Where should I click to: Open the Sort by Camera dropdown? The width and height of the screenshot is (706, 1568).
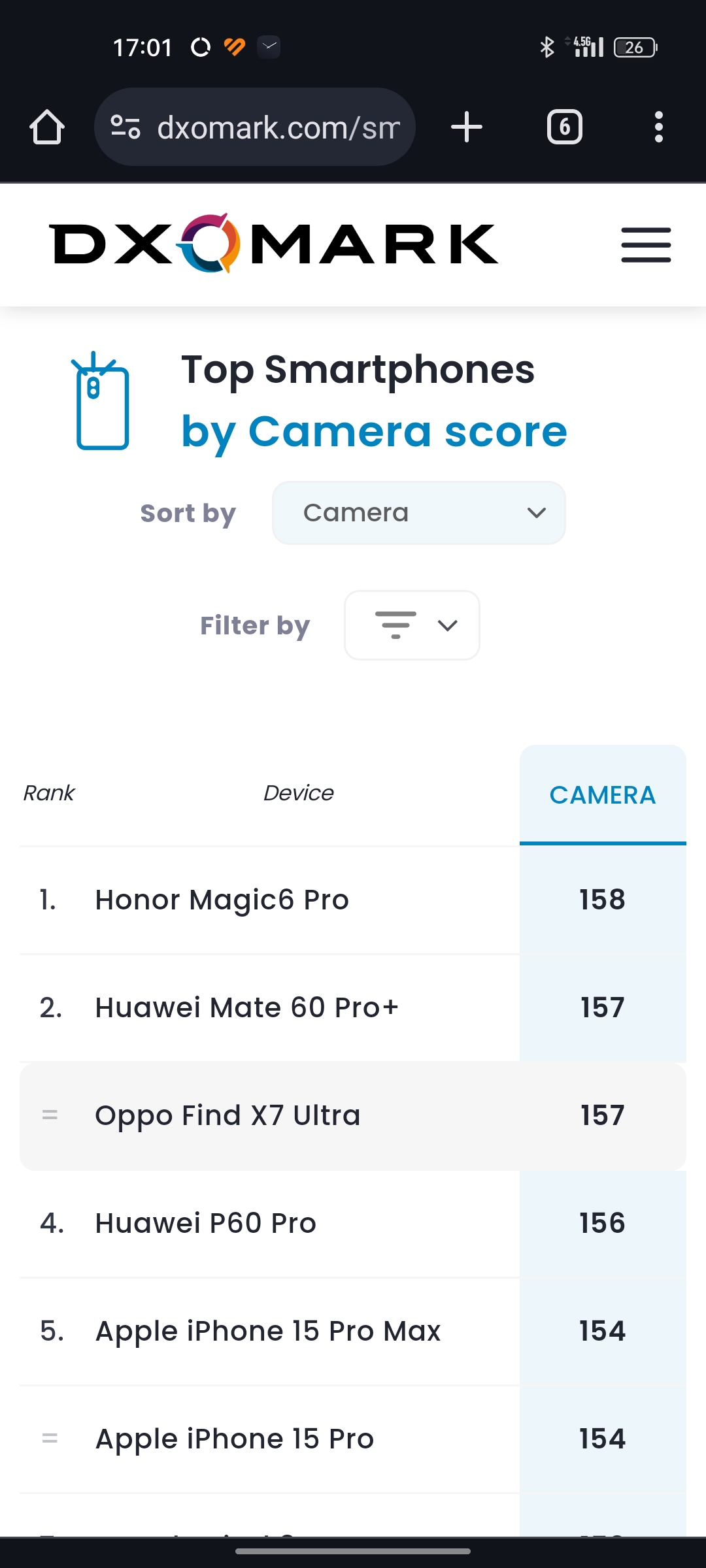418,513
